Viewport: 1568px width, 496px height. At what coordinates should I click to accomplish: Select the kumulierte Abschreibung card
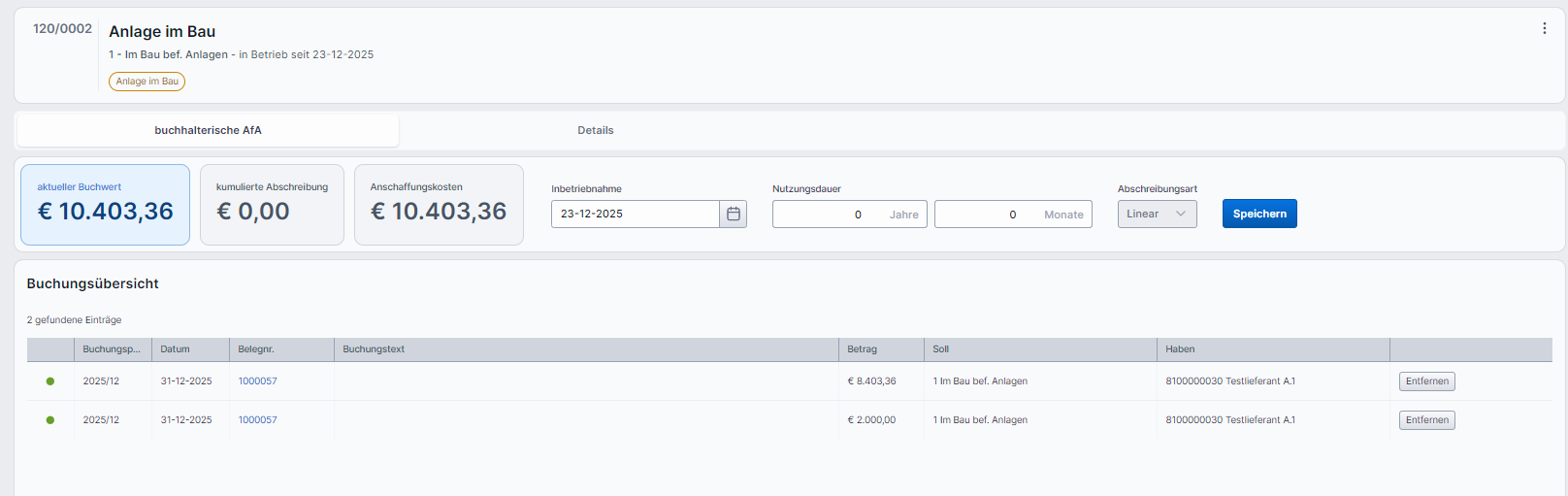tap(272, 205)
